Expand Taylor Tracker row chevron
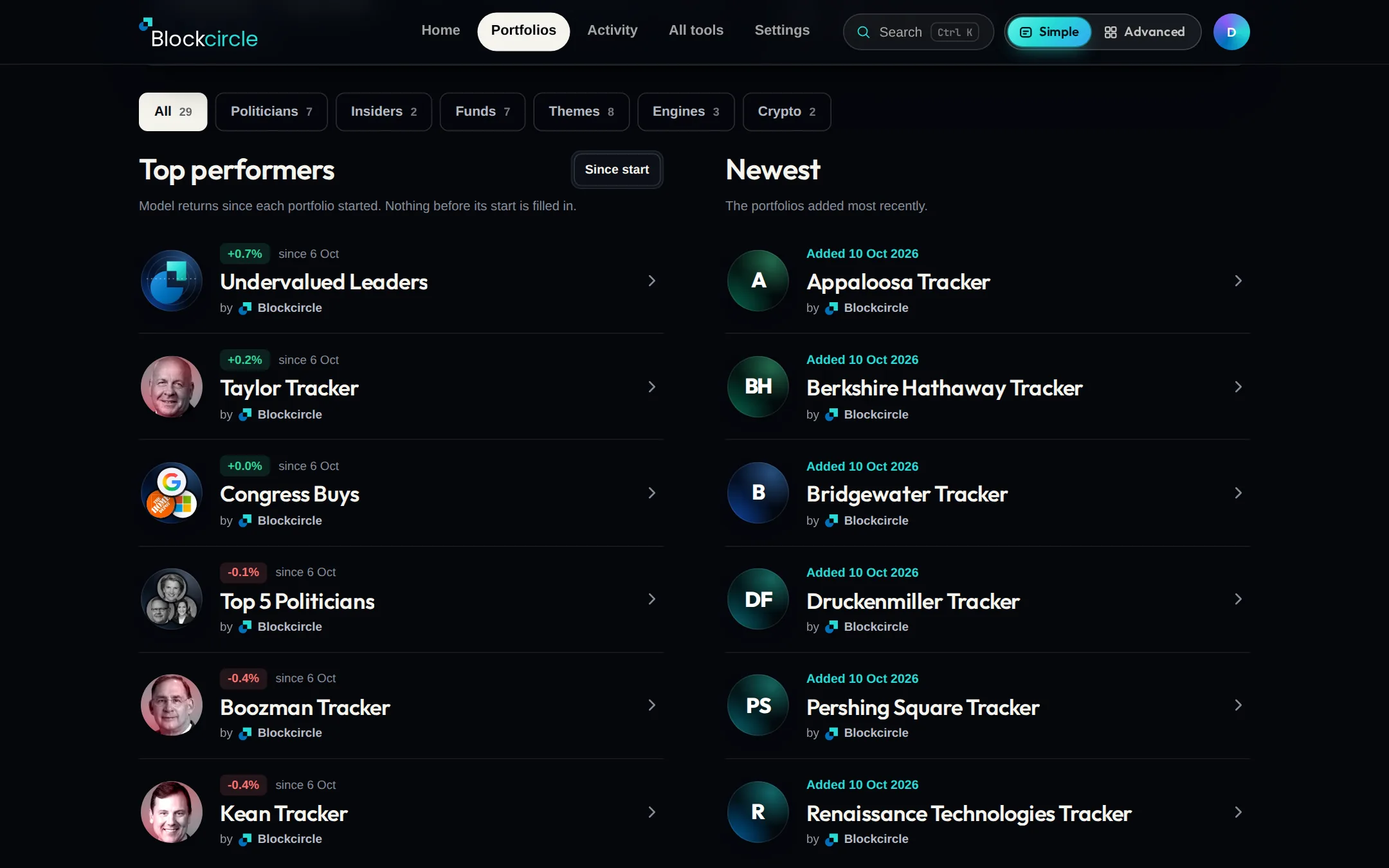Viewport: 1389px width, 868px height. [652, 387]
